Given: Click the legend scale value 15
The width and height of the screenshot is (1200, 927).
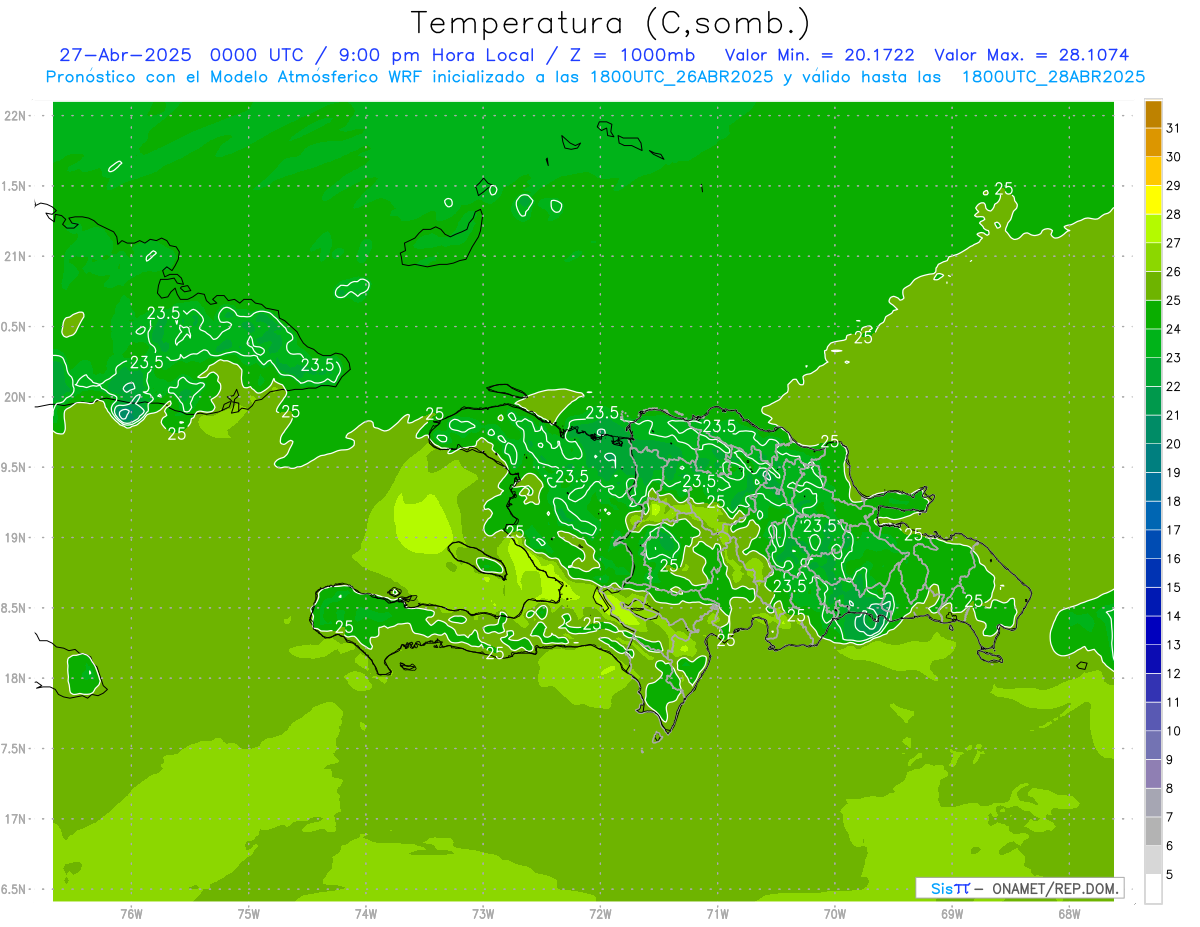Looking at the screenshot, I should pos(1173,587).
